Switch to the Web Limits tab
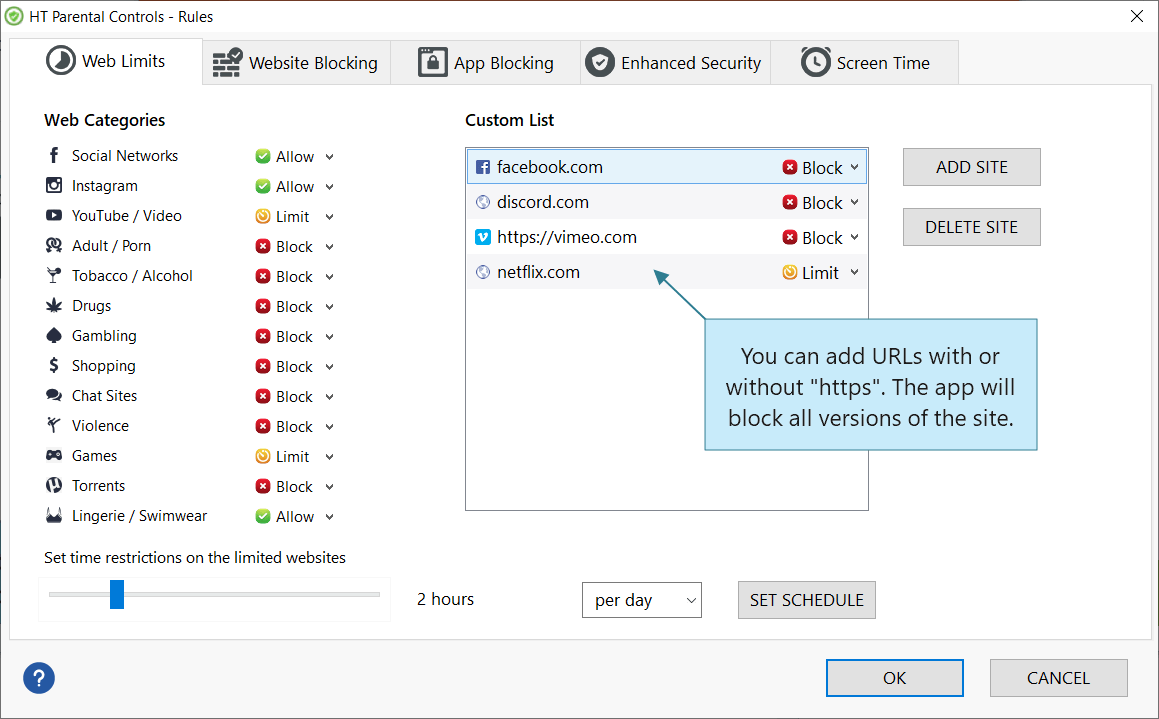The height and width of the screenshot is (719, 1159). click(106, 61)
